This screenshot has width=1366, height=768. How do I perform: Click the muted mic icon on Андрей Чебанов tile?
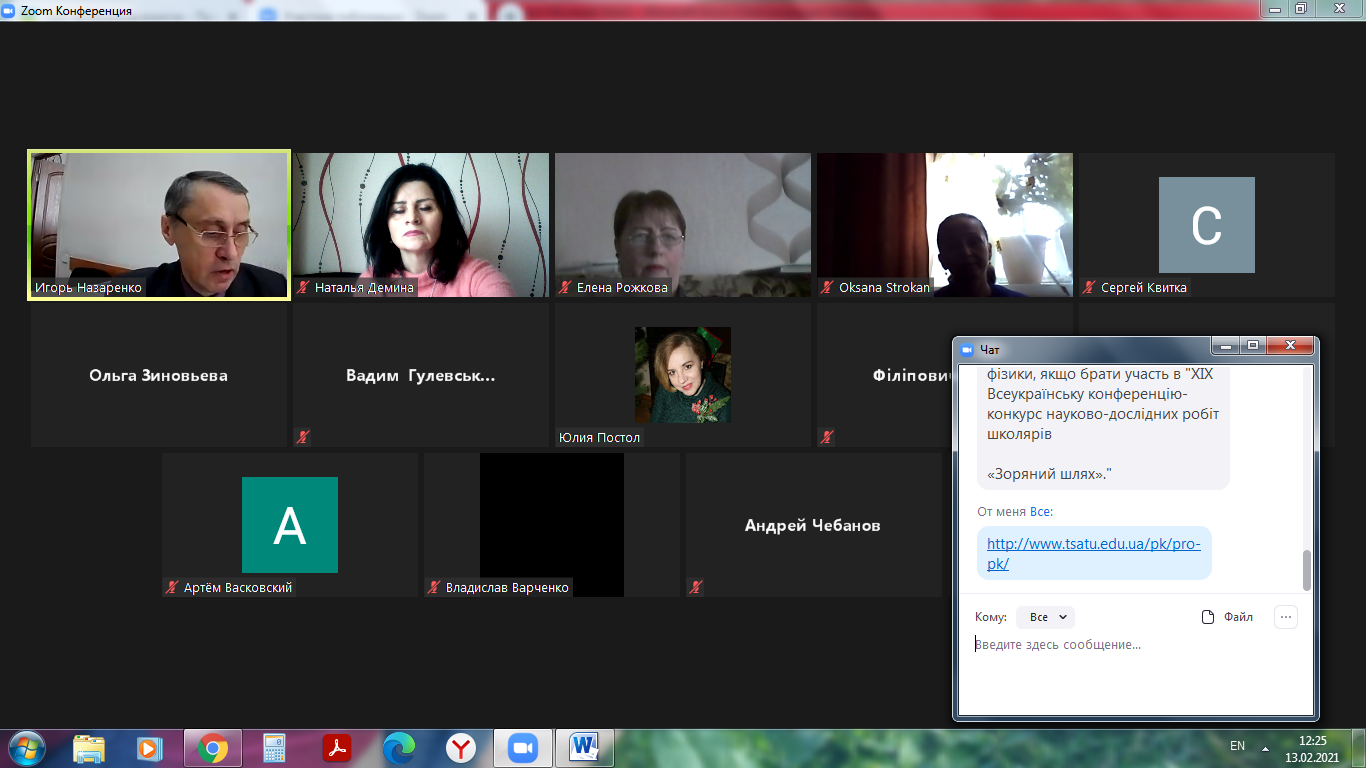coord(696,588)
